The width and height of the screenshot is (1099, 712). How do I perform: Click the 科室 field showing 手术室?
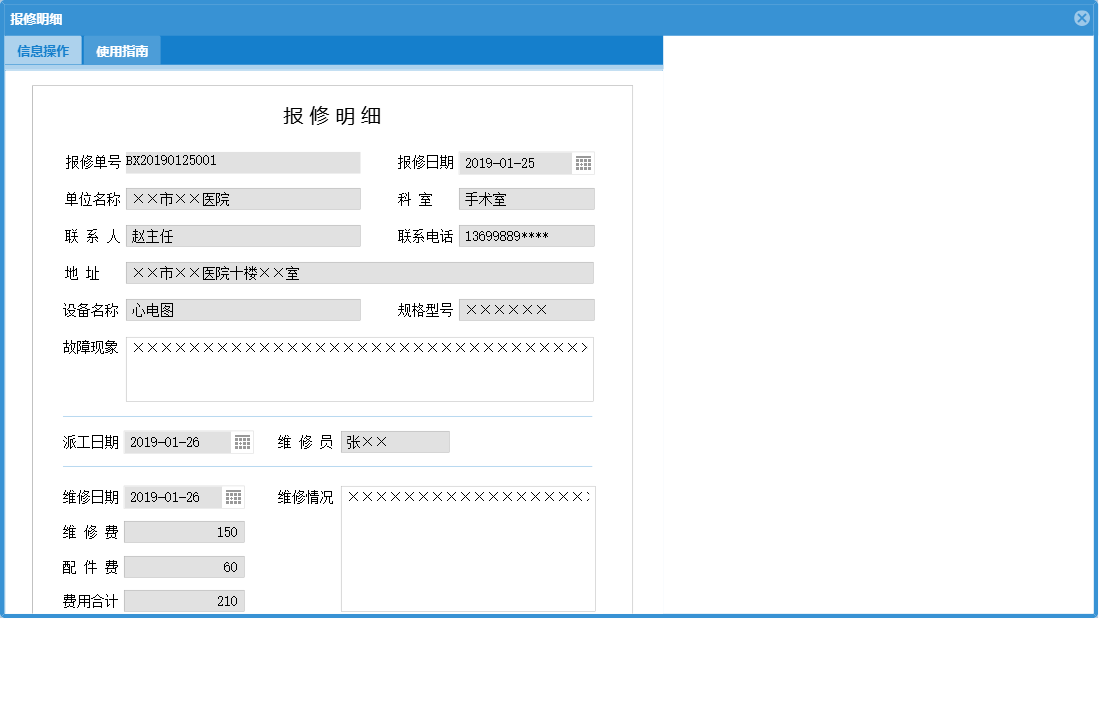(526, 198)
